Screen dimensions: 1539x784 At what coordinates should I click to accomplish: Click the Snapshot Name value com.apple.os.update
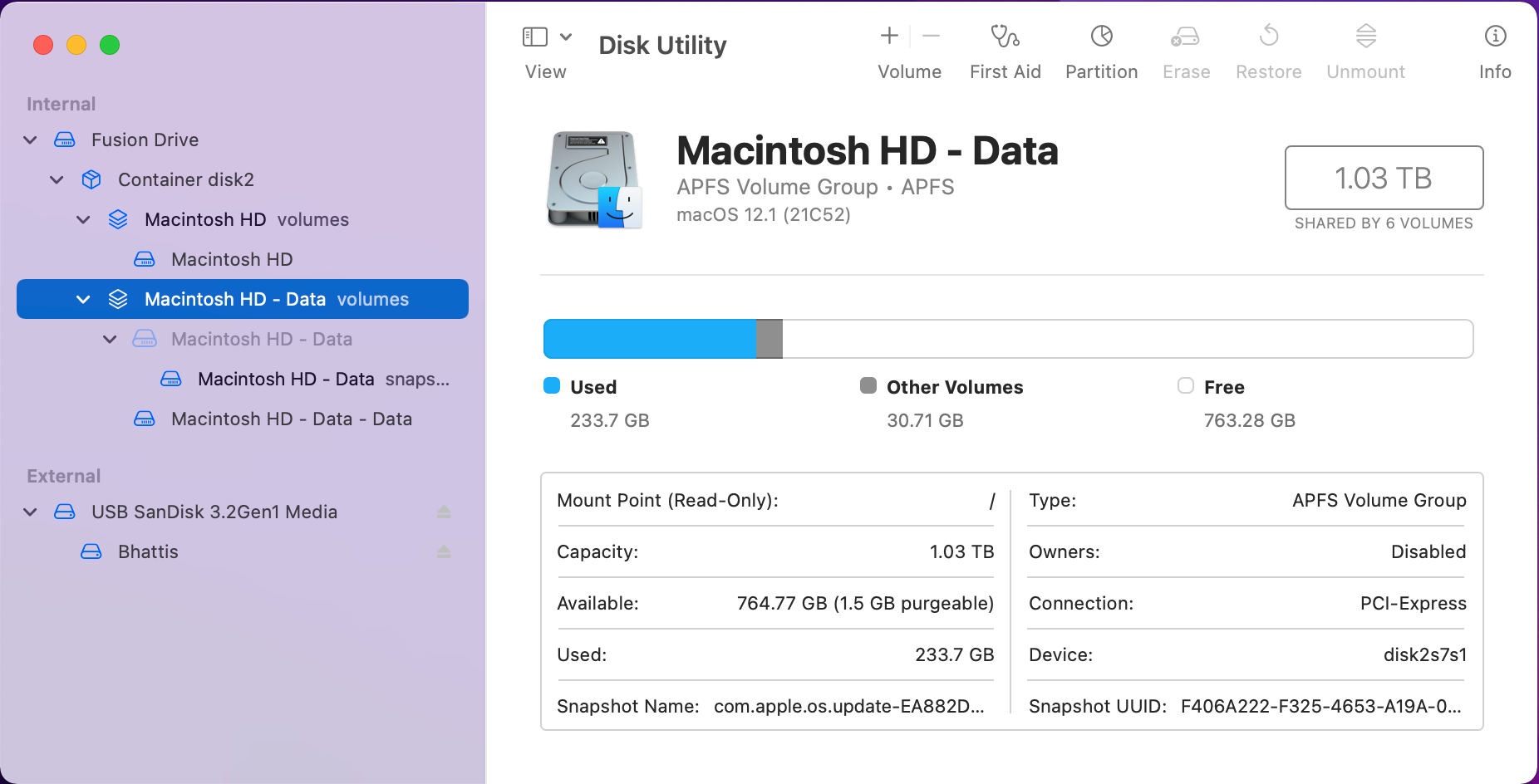(x=849, y=706)
